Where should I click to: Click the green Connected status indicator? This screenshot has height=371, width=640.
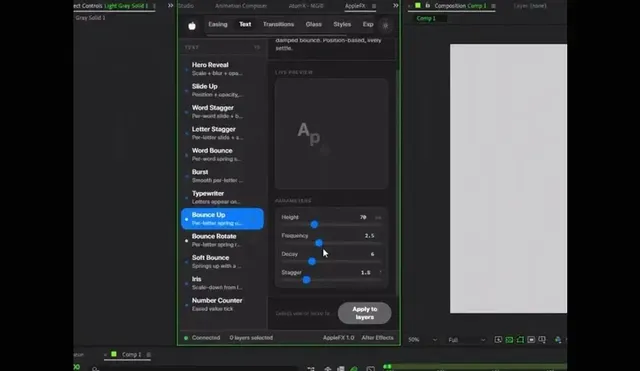tap(186, 338)
